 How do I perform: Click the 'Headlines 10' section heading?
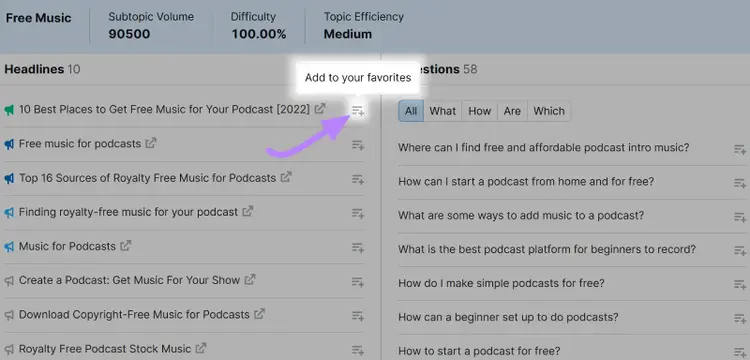point(42,69)
